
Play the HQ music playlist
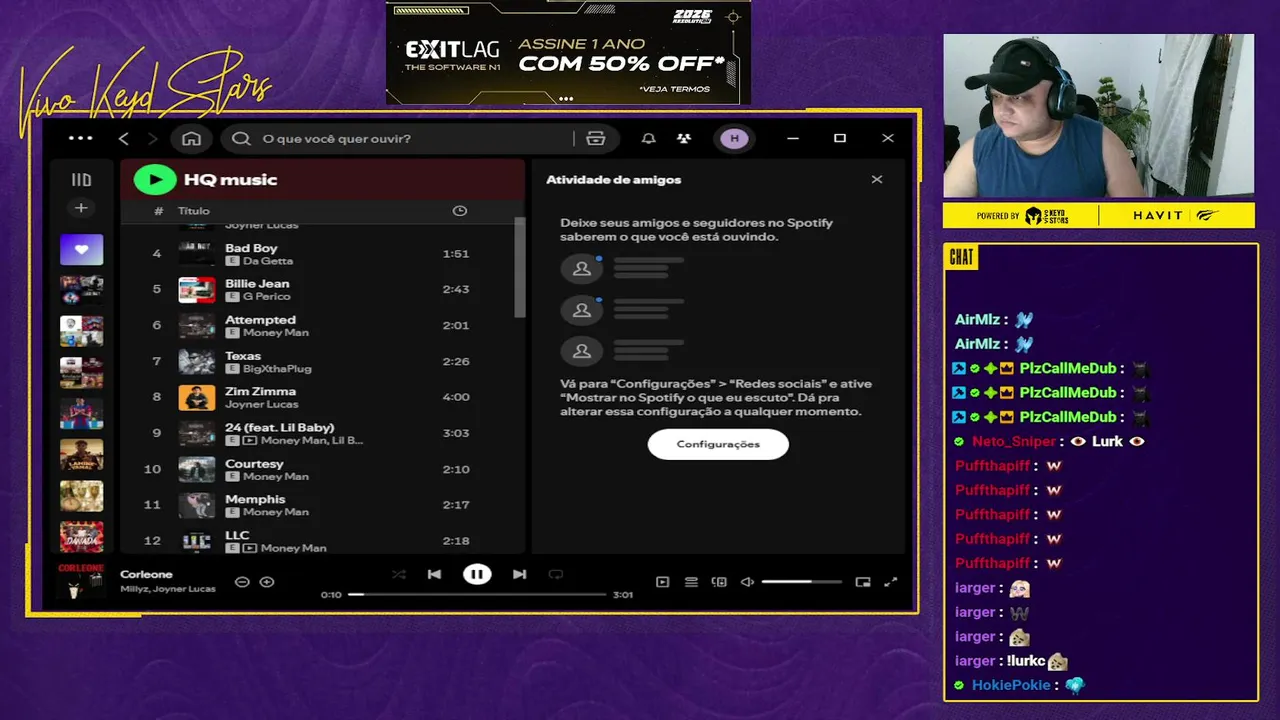[x=154, y=179]
